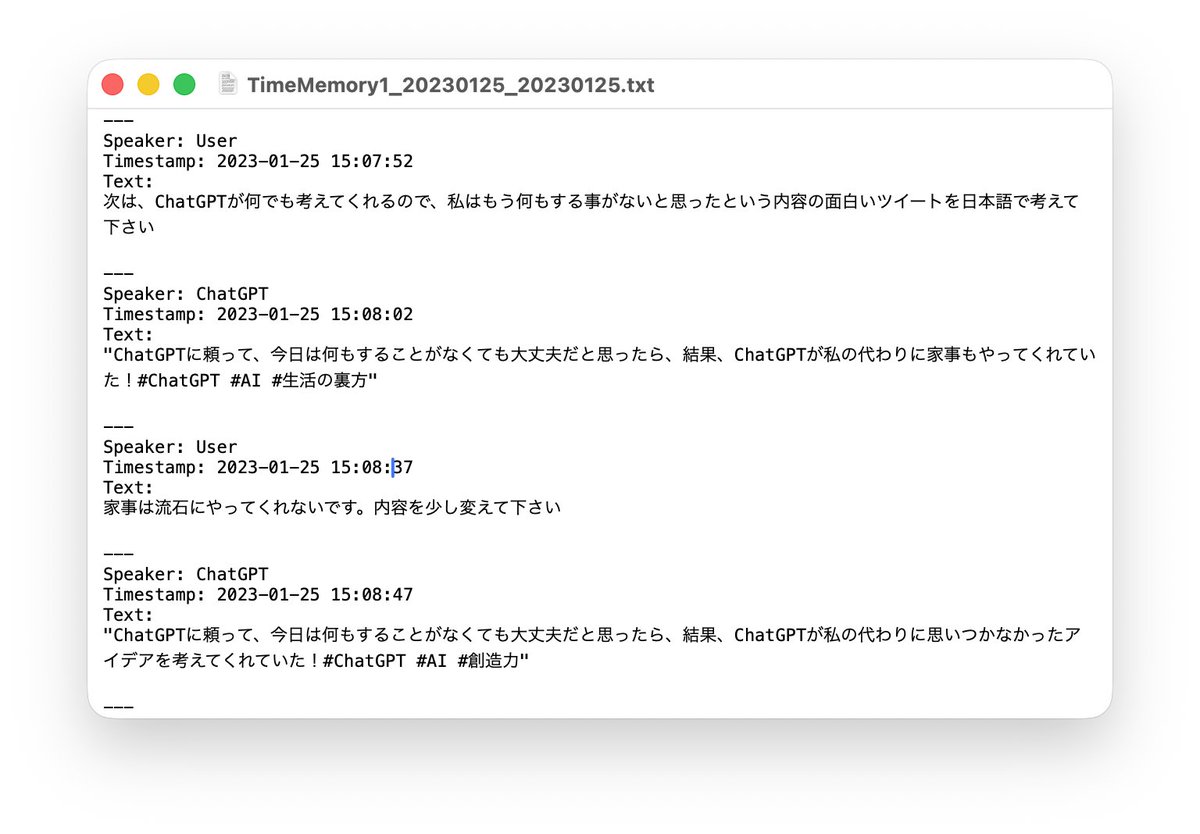Minimize the window with yellow button
The image size is (1200, 834).
(148, 85)
